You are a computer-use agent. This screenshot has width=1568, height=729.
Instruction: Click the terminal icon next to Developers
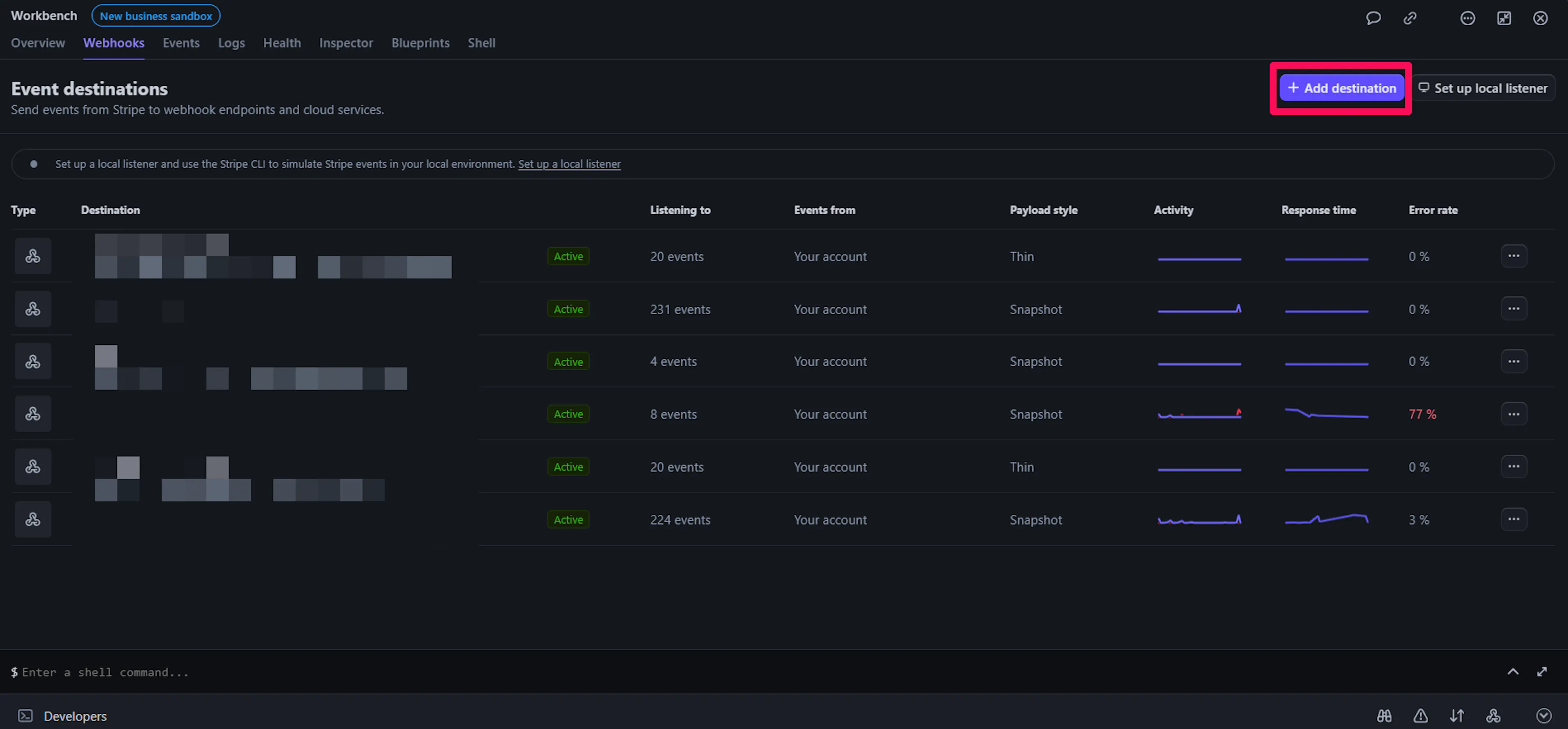tap(25, 716)
